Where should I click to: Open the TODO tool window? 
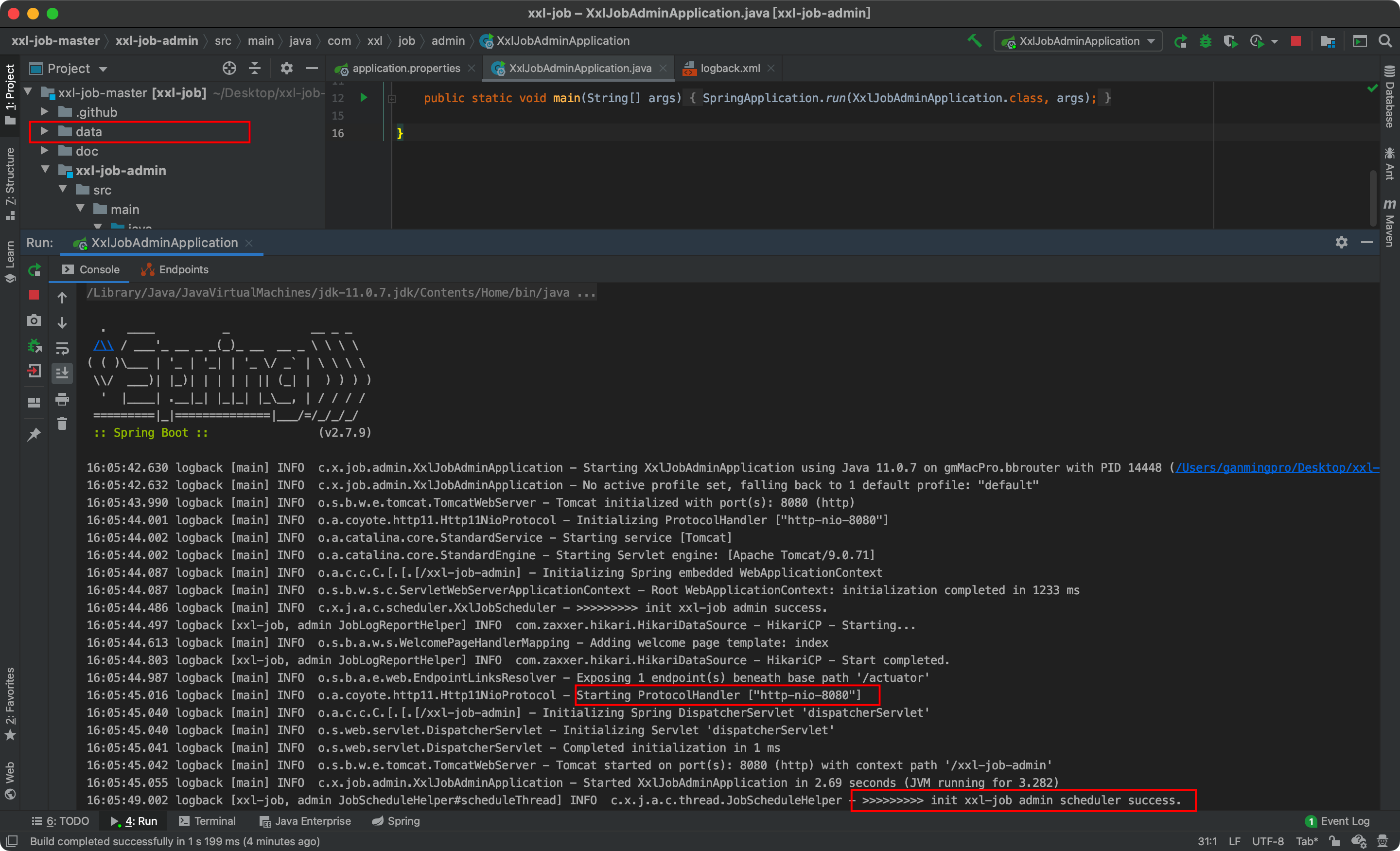point(60,821)
